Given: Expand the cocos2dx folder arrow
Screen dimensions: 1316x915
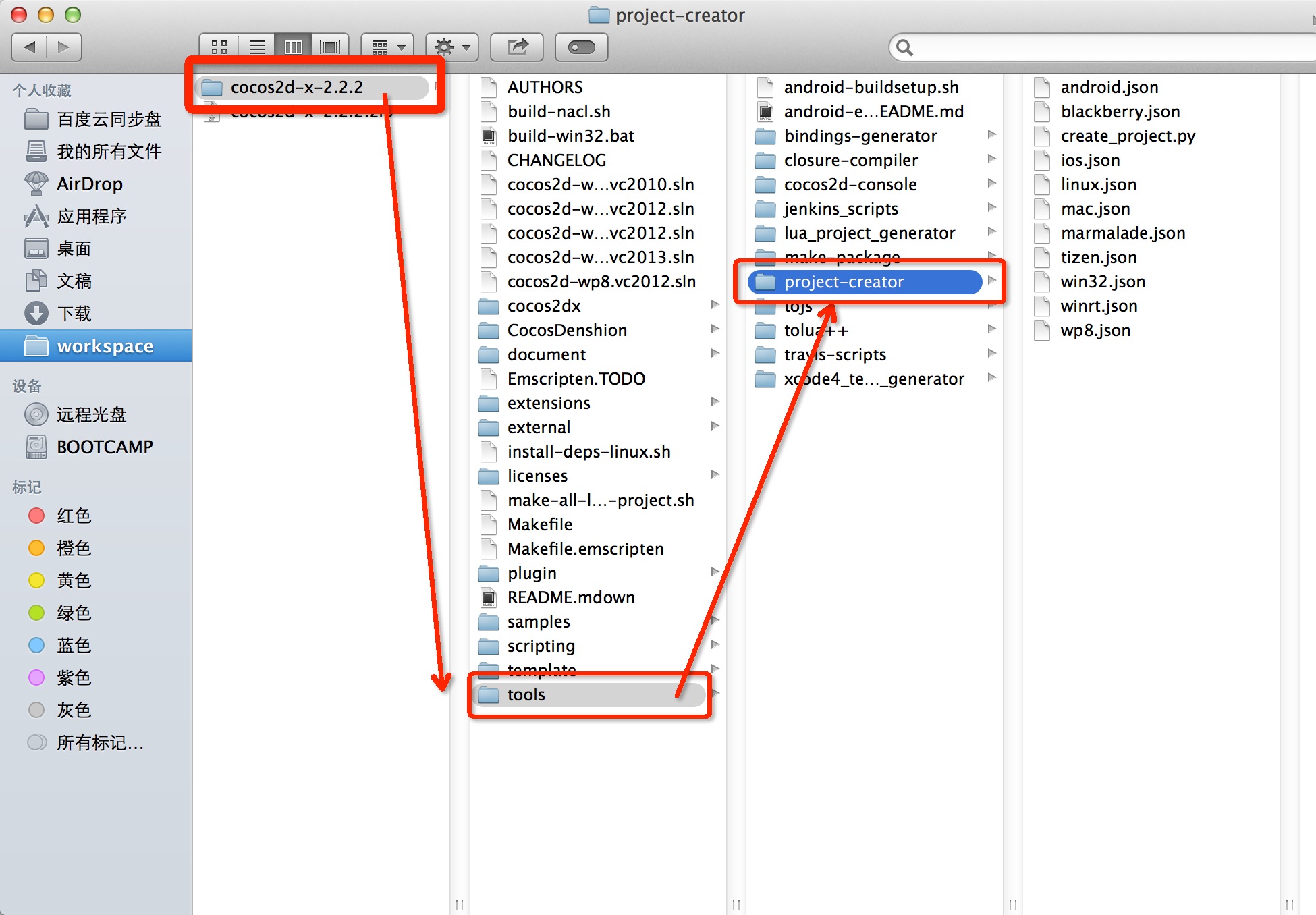Looking at the screenshot, I should point(715,305).
